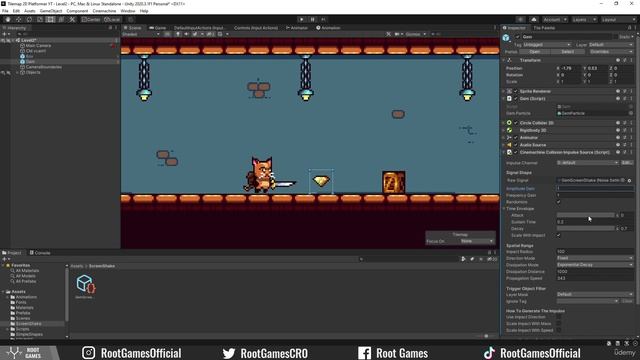Click the prefab Open button
The image size is (640, 360).
[x=534, y=52]
